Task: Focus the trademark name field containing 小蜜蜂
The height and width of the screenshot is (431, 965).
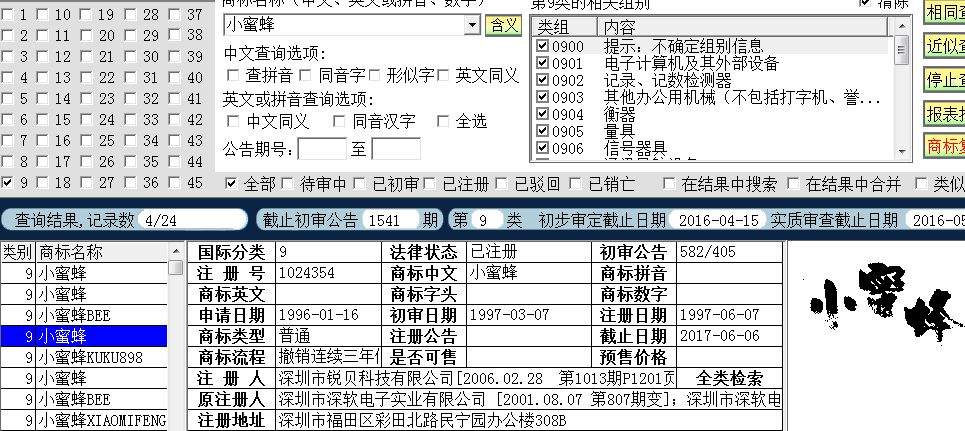Action: click(345, 25)
